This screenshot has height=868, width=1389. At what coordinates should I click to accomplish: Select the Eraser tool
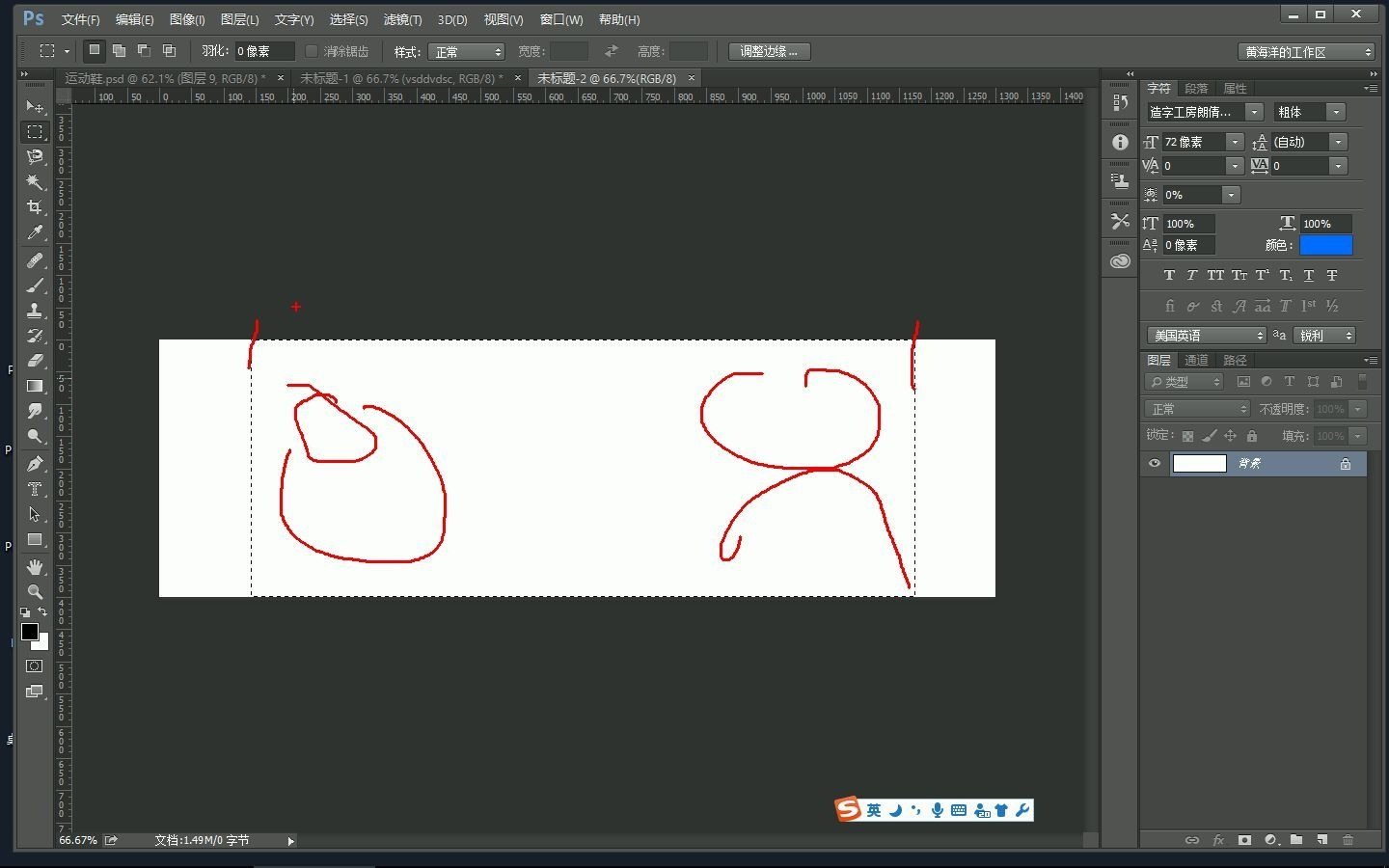tap(35, 361)
